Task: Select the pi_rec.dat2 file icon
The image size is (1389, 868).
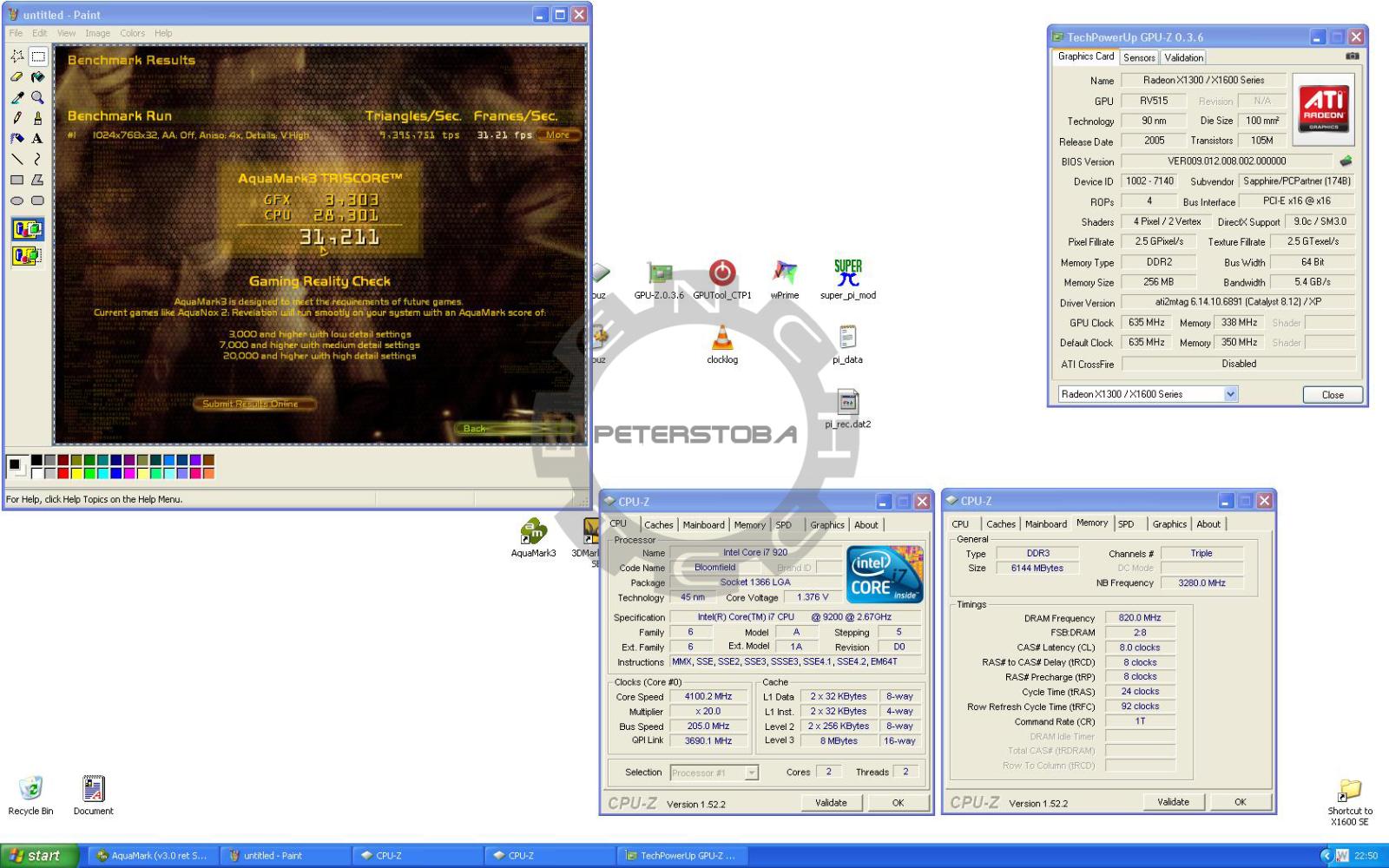Action: tap(848, 409)
